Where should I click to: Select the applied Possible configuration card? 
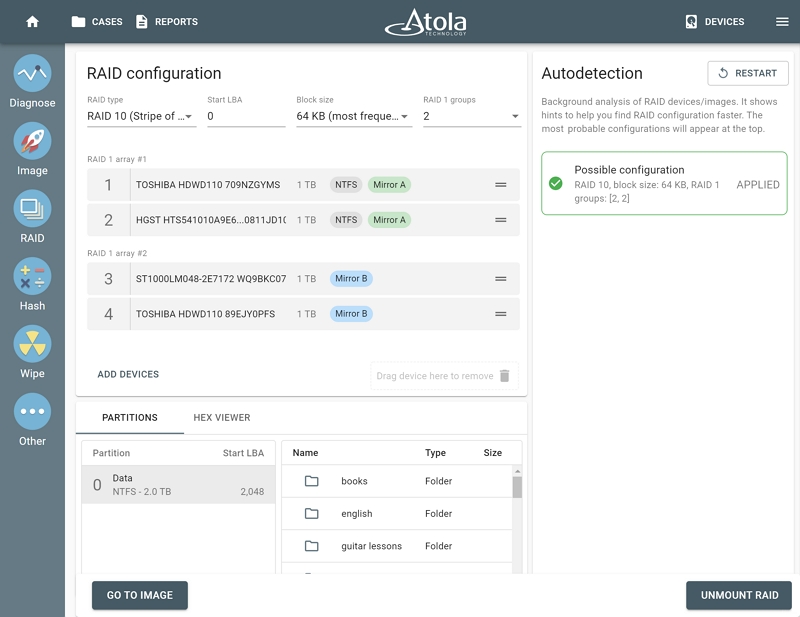click(x=664, y=183)
